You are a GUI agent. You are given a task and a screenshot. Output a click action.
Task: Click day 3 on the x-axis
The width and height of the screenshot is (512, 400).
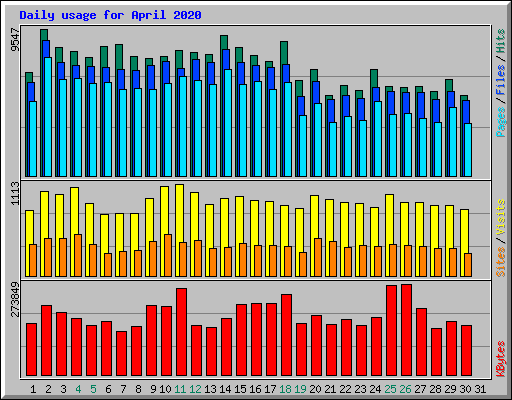(63, 389)
